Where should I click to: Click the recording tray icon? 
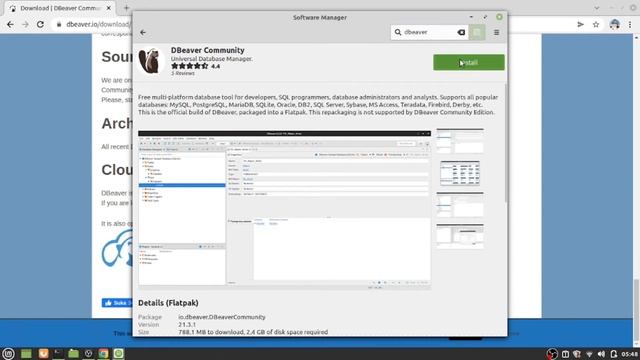coord(552,354)
